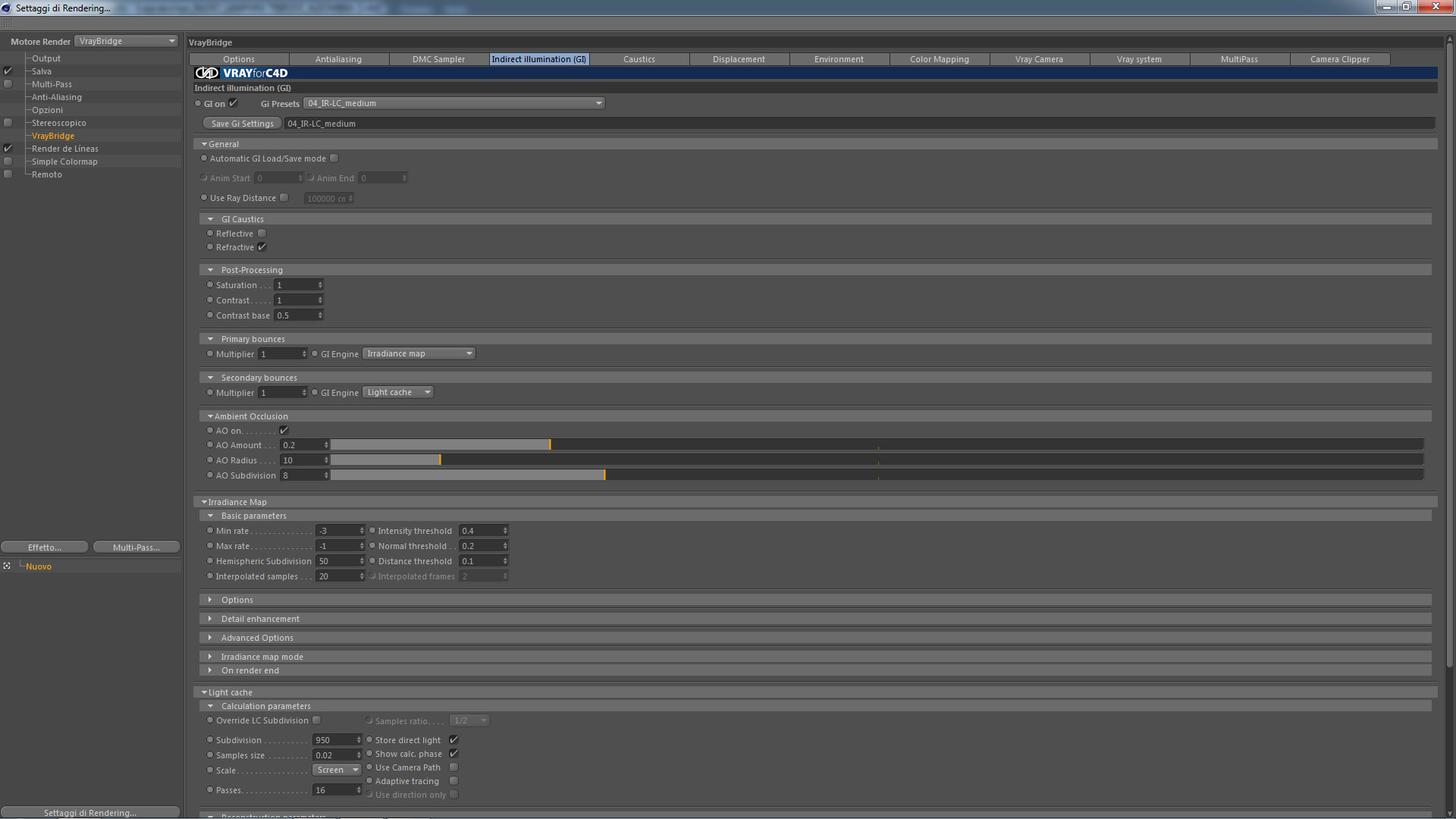1456x819 pixels.
Task: Open the Gi Presets dropdown
Action: click(x=453, y=103)
